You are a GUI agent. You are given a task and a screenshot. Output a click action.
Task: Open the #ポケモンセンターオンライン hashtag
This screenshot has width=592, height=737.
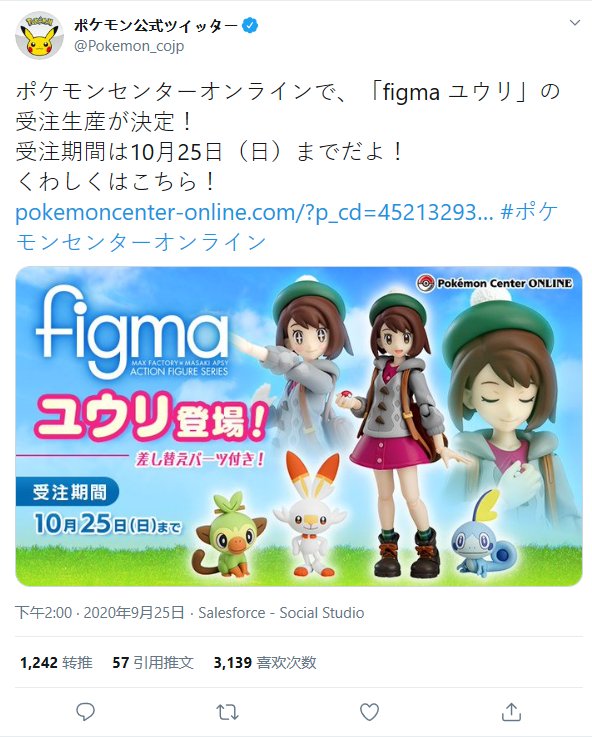point(287,227)
